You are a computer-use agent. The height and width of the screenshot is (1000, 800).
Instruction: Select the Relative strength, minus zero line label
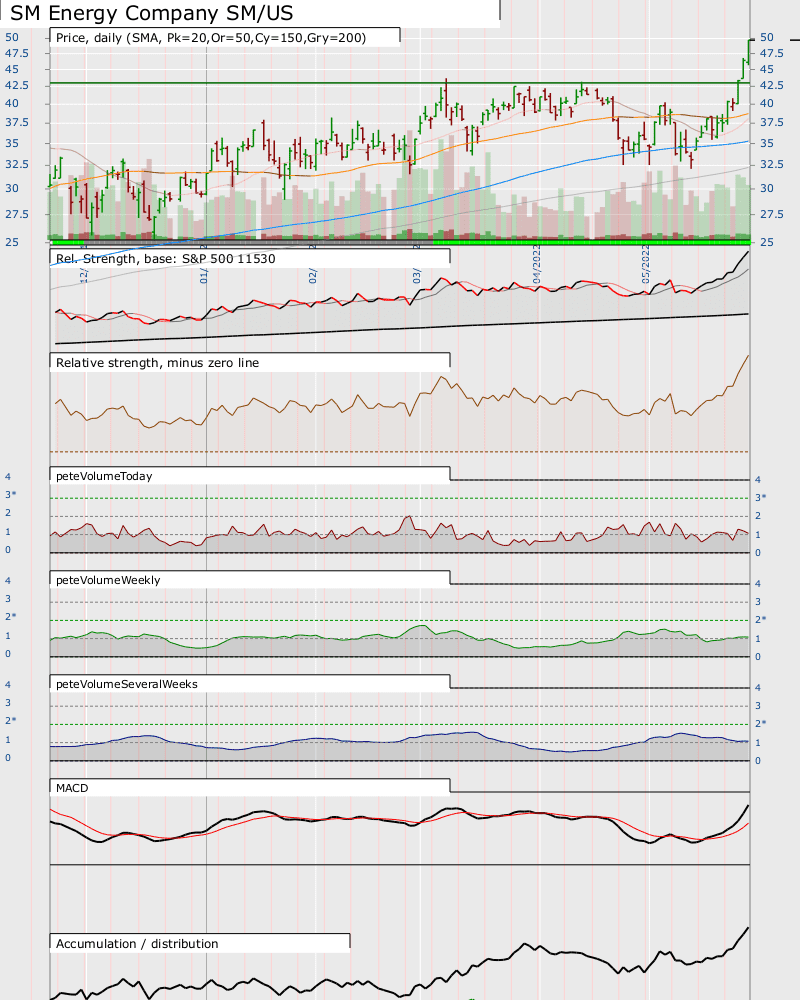[158, 362]
